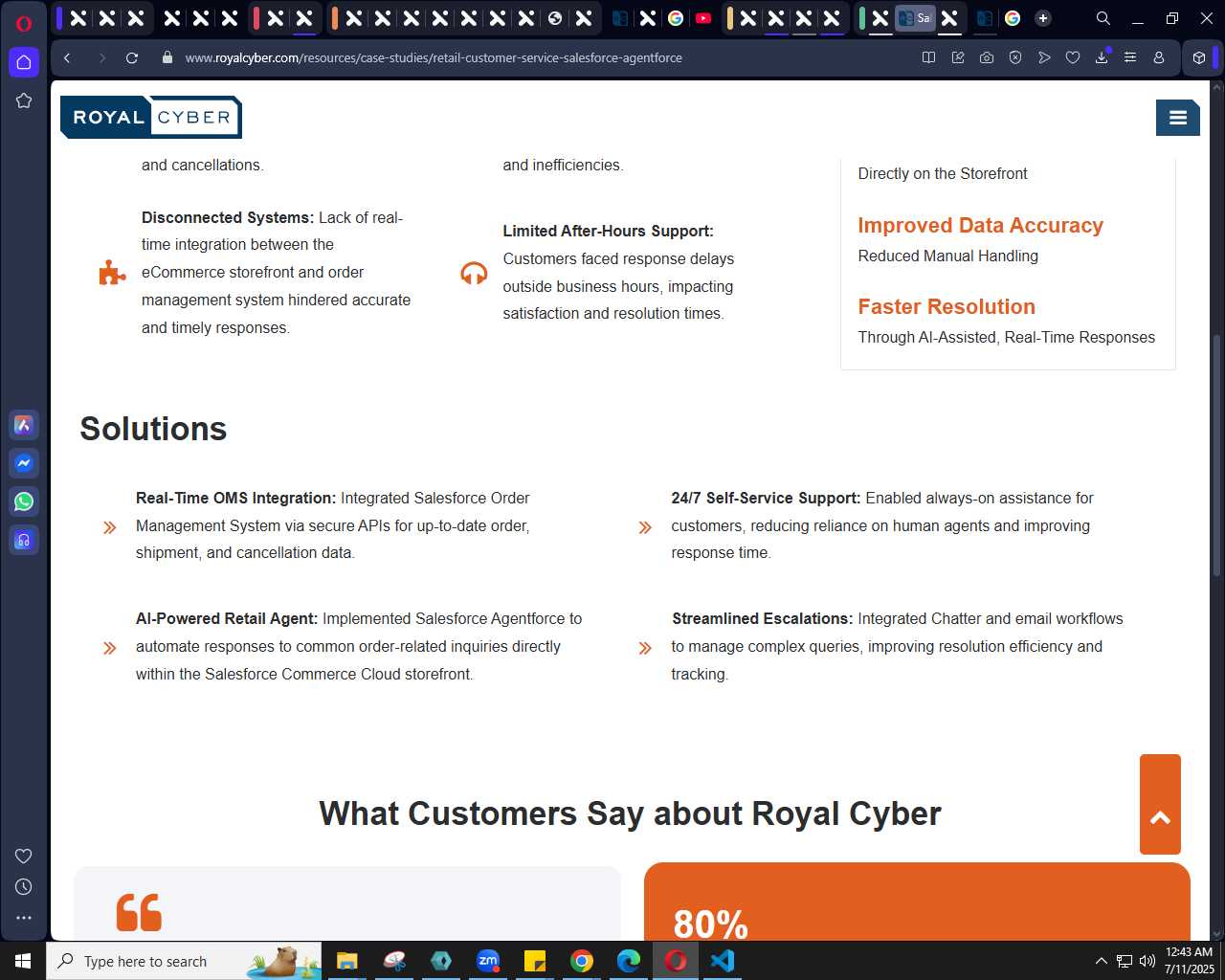Click the '80%' statistic text
This screenshot has width=1225, height=980.
[x=710, y=924]
